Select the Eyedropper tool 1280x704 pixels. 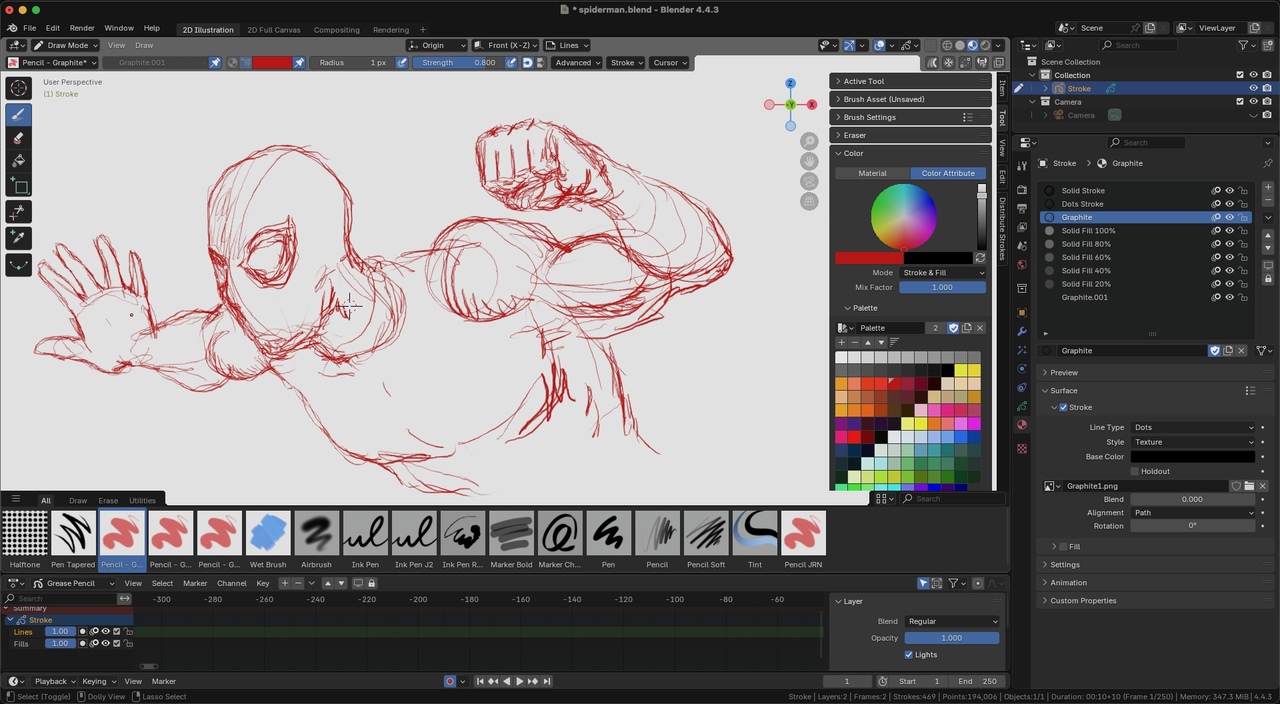coord(18,238)
